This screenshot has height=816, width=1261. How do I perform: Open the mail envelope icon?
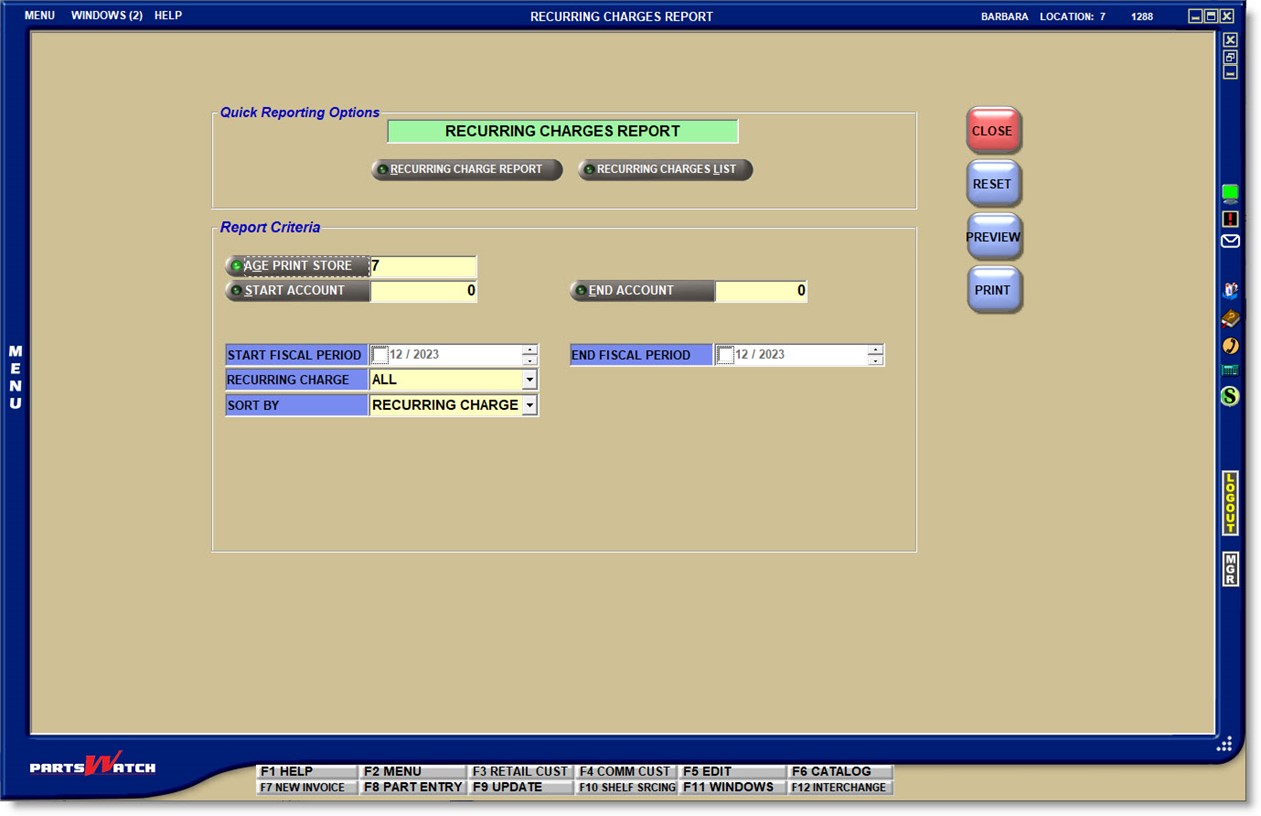click(1230, 241)
